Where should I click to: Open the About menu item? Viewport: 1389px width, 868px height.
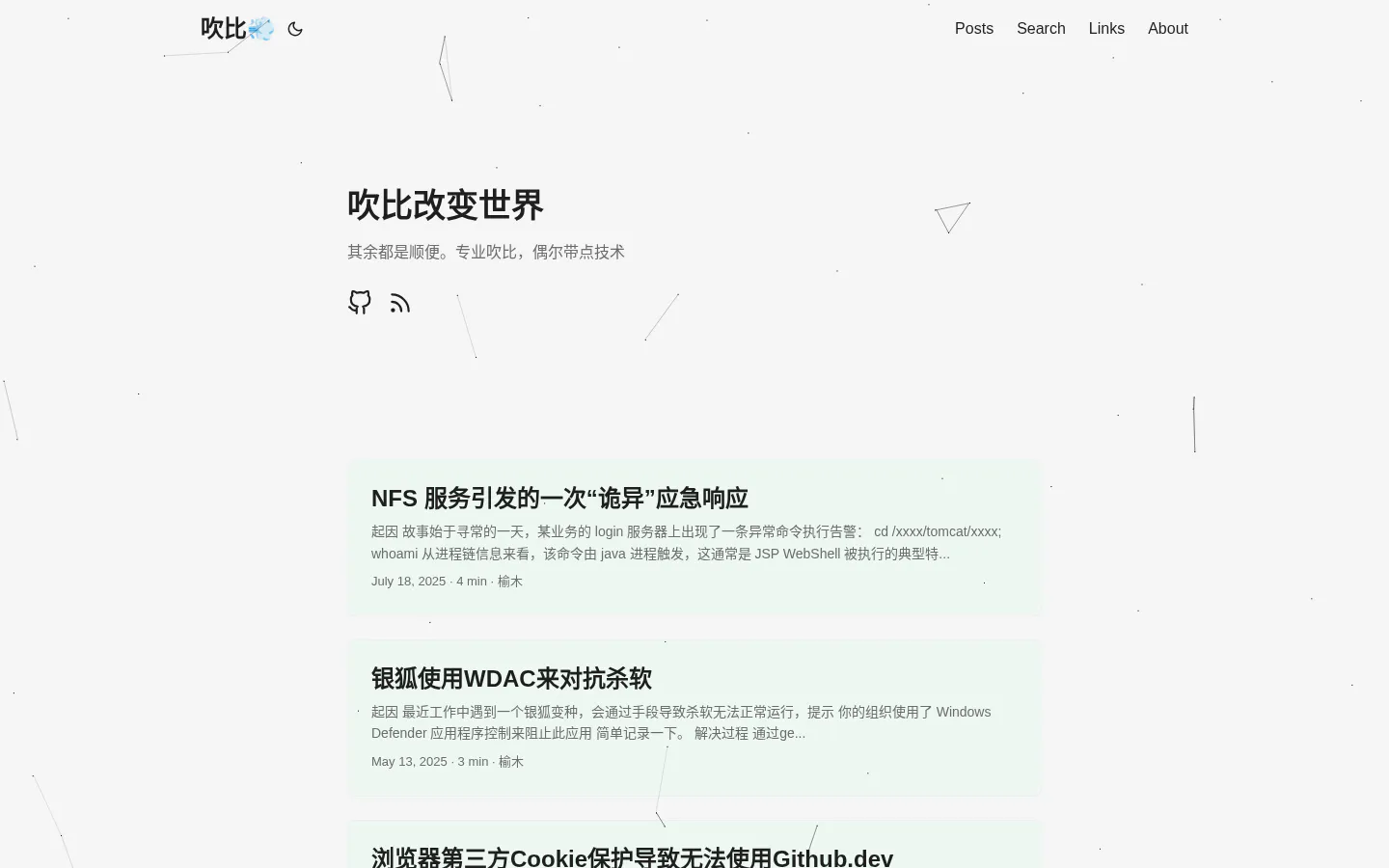[1168, 29]
